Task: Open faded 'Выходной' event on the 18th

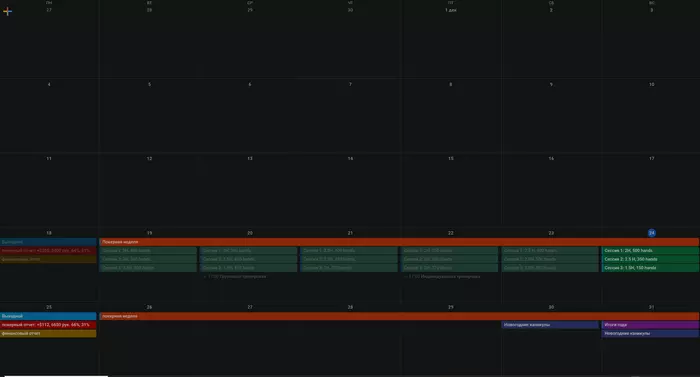Action: coord(48,242)
